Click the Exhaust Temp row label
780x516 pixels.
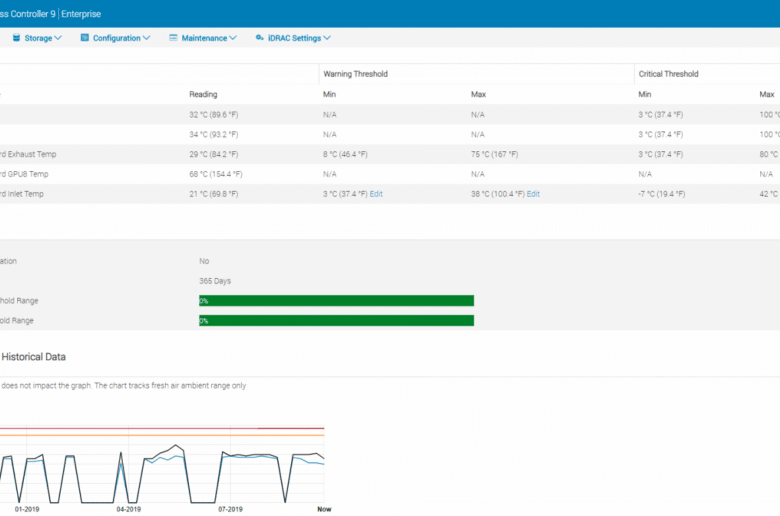click(28, 154)
